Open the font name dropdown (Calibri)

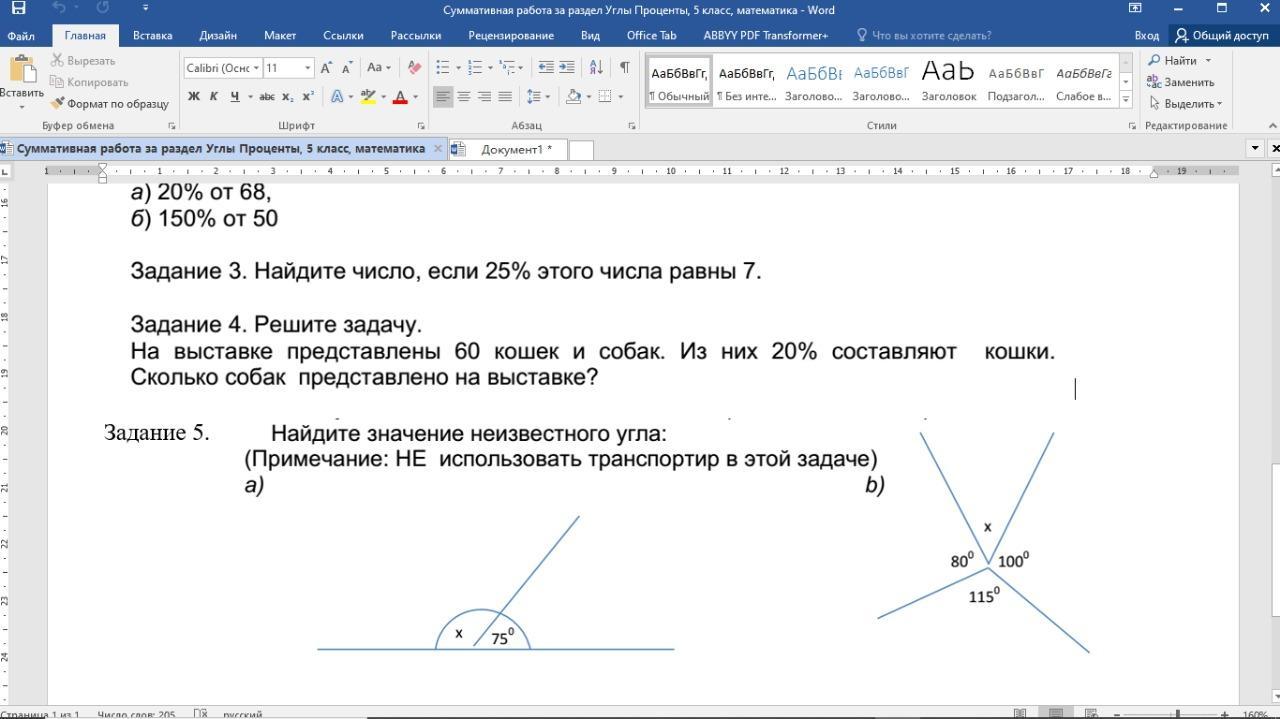coord(256,68)
